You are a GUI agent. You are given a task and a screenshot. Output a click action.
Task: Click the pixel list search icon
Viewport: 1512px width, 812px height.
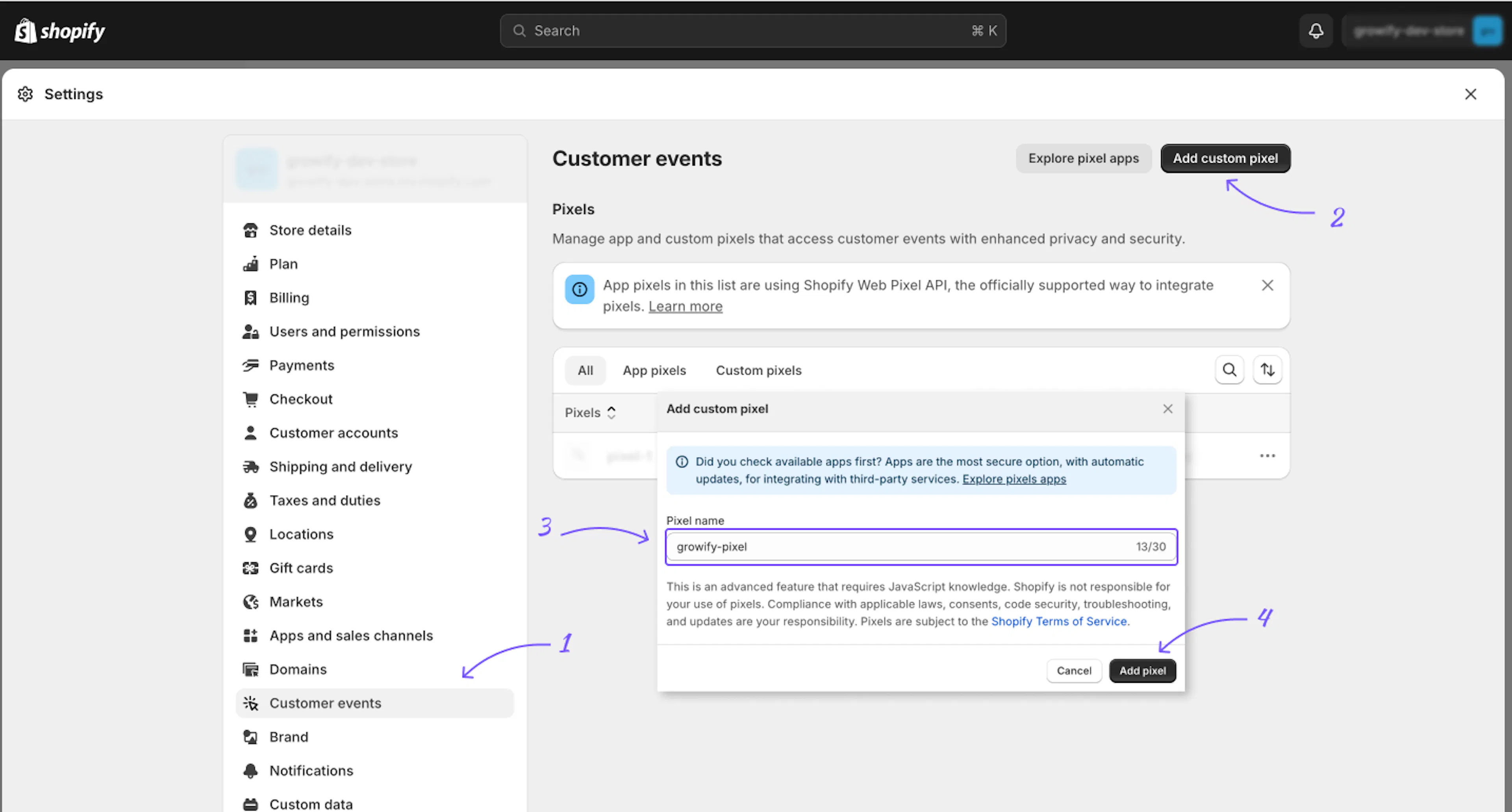coord(1229,370)
